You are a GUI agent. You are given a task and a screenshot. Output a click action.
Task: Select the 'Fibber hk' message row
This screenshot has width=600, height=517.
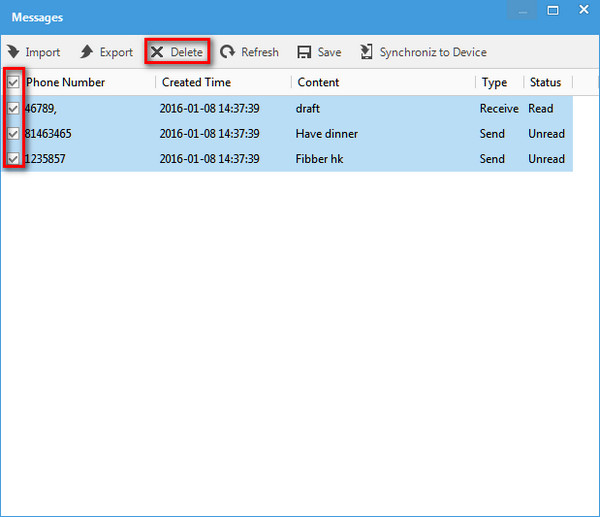320,158
